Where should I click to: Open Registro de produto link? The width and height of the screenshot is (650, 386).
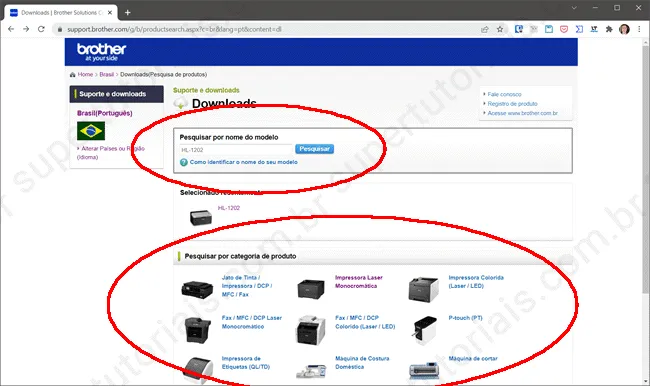point(512,104)
